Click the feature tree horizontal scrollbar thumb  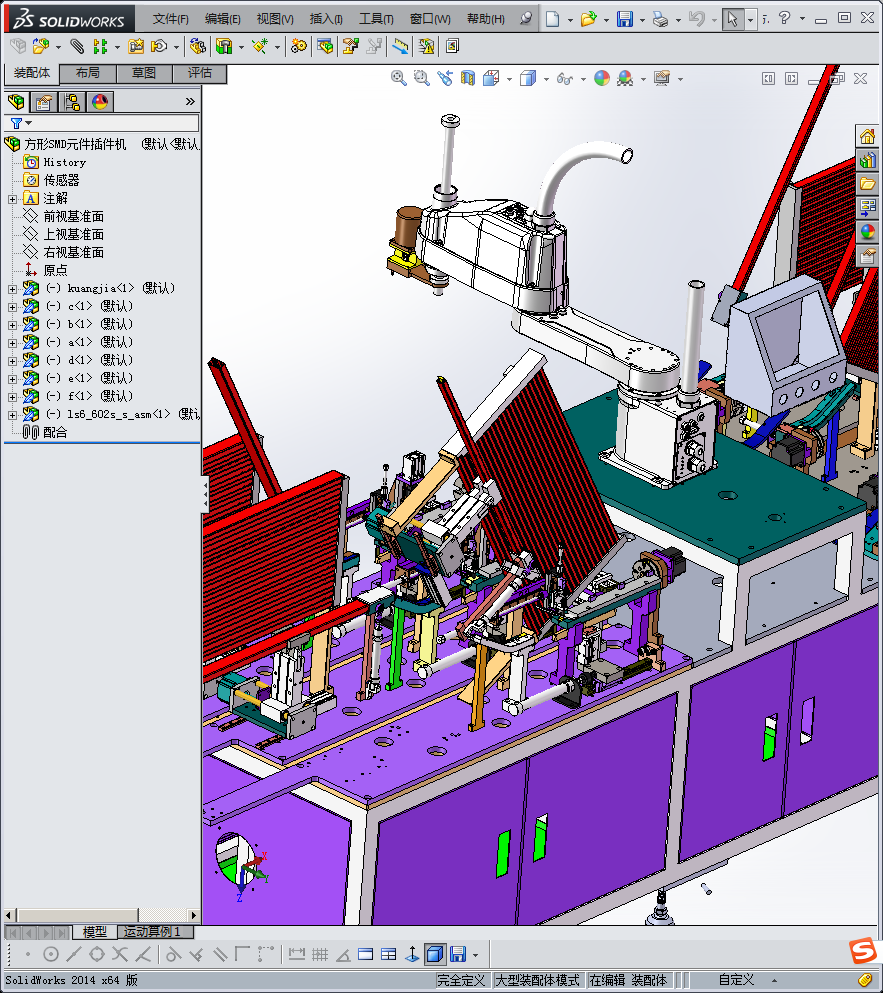pos(78,915)
